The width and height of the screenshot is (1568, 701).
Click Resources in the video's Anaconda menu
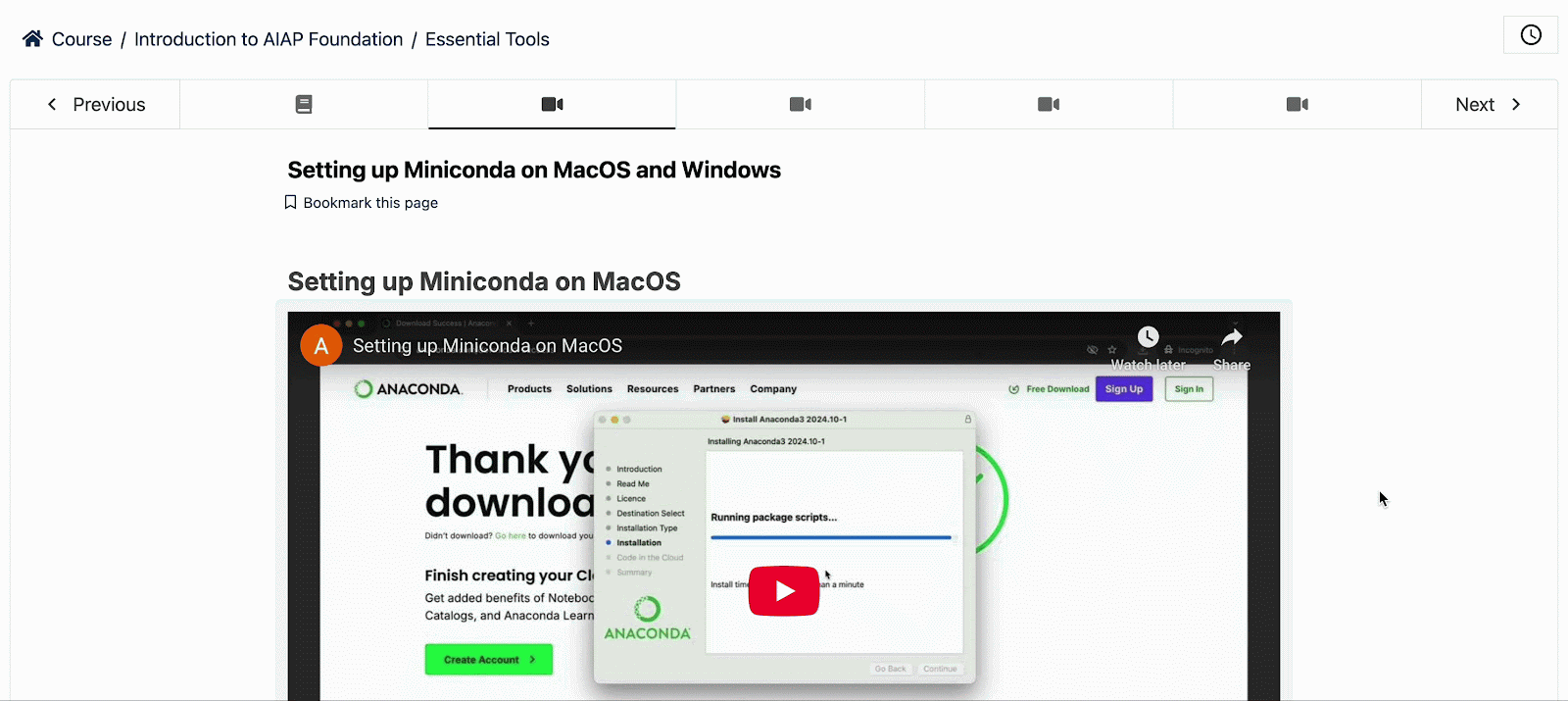pyautogui.click(x=653, y=389)
